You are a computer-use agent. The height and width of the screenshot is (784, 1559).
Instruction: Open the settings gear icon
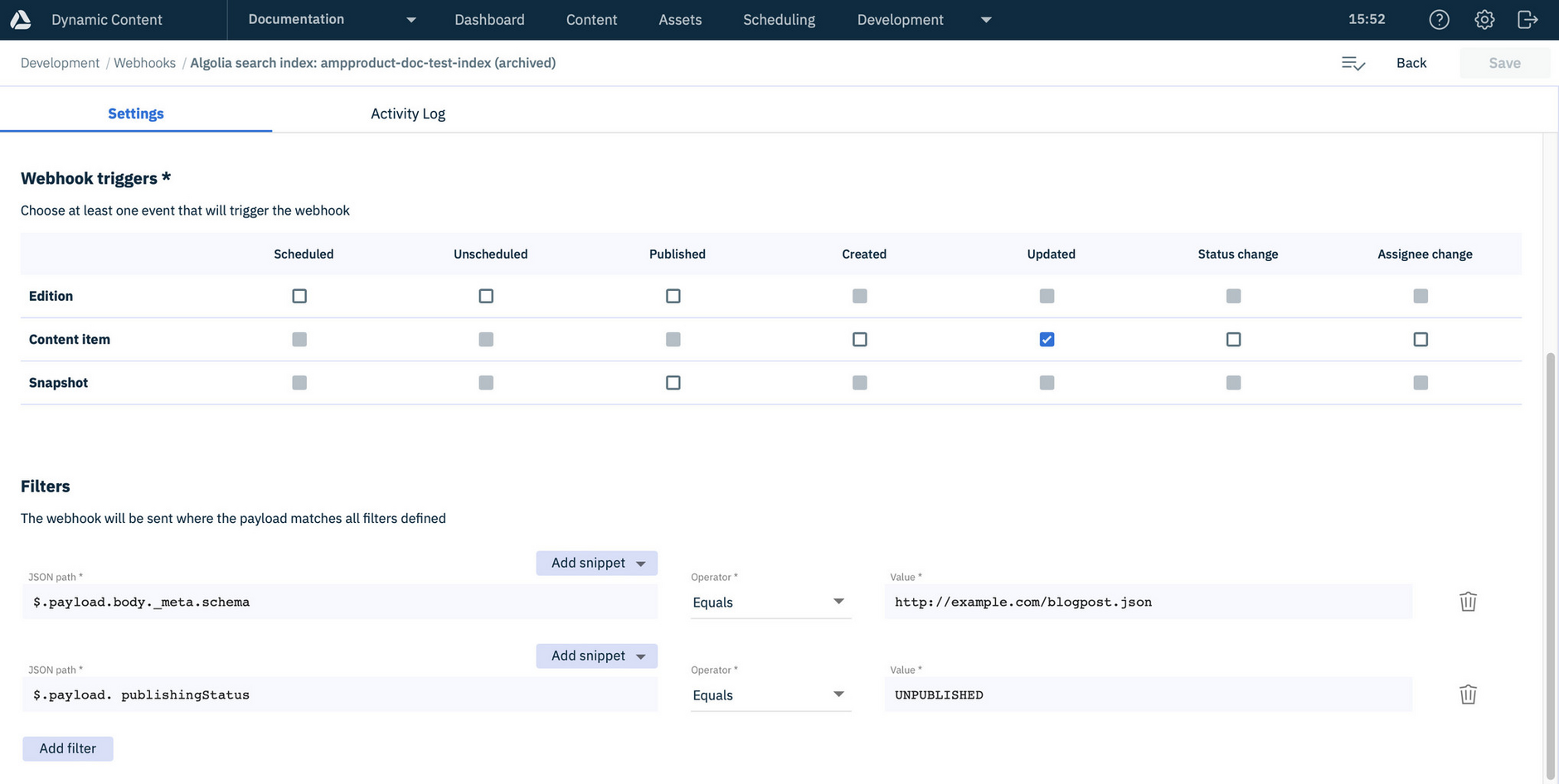click(1484, 20)
